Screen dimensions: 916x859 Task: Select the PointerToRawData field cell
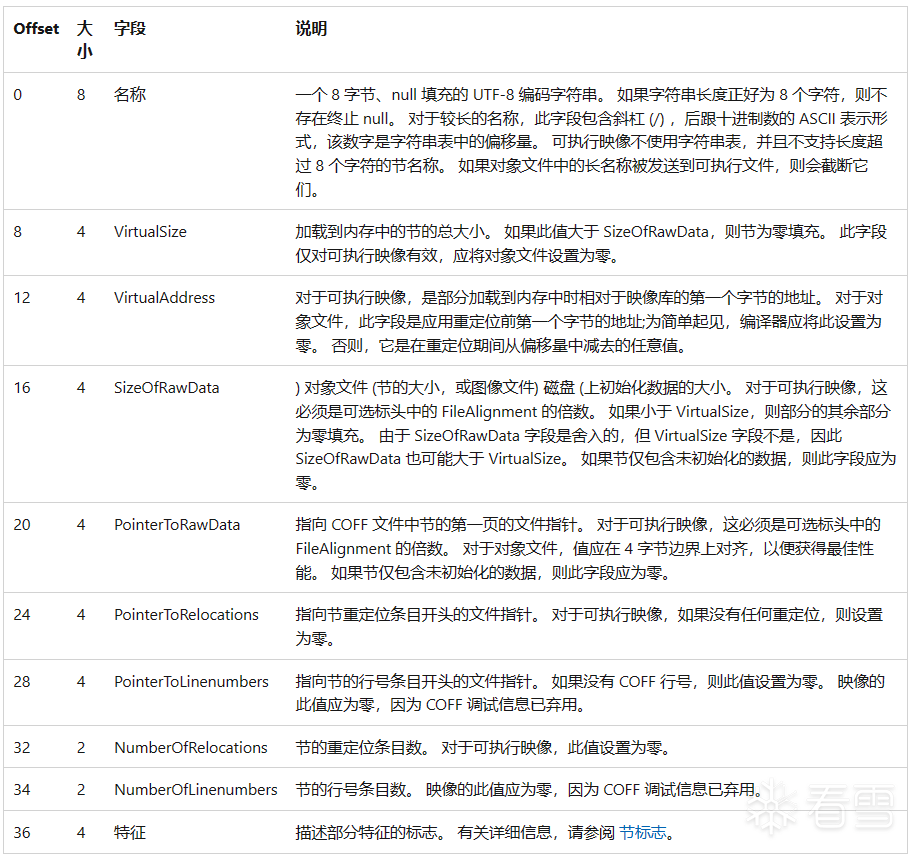(177, 525)
